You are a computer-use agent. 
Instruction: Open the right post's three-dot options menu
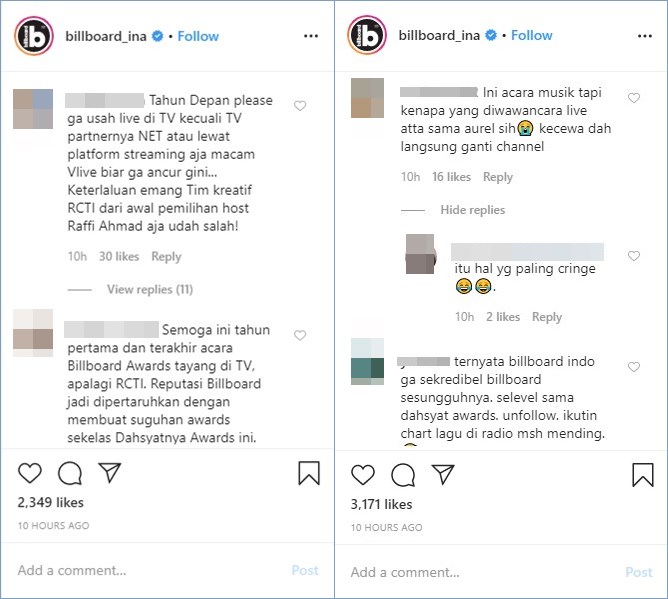[645, 36]
